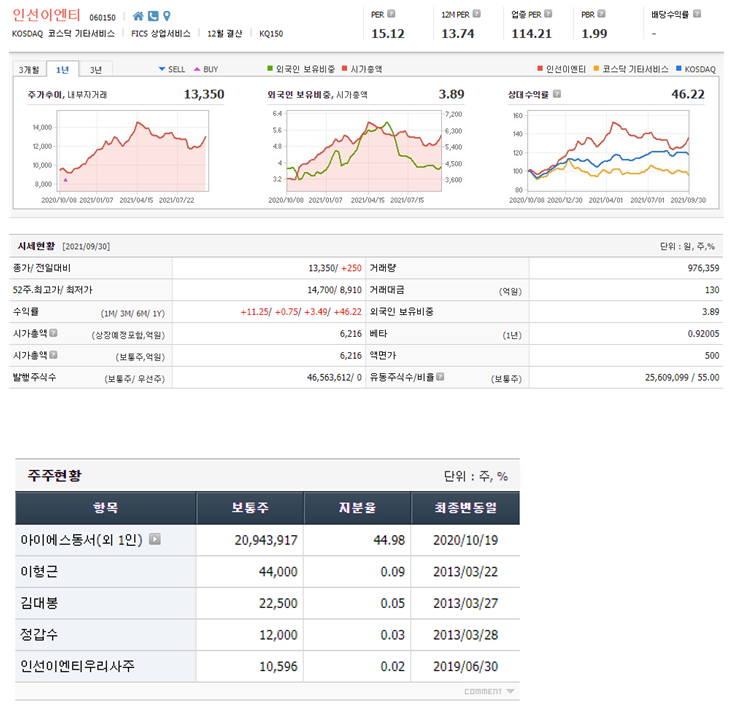The height and width of the screenshot is (711, 738).
Task: Switch chart period to 3개월 tab
Action: (x=29, y=70)
